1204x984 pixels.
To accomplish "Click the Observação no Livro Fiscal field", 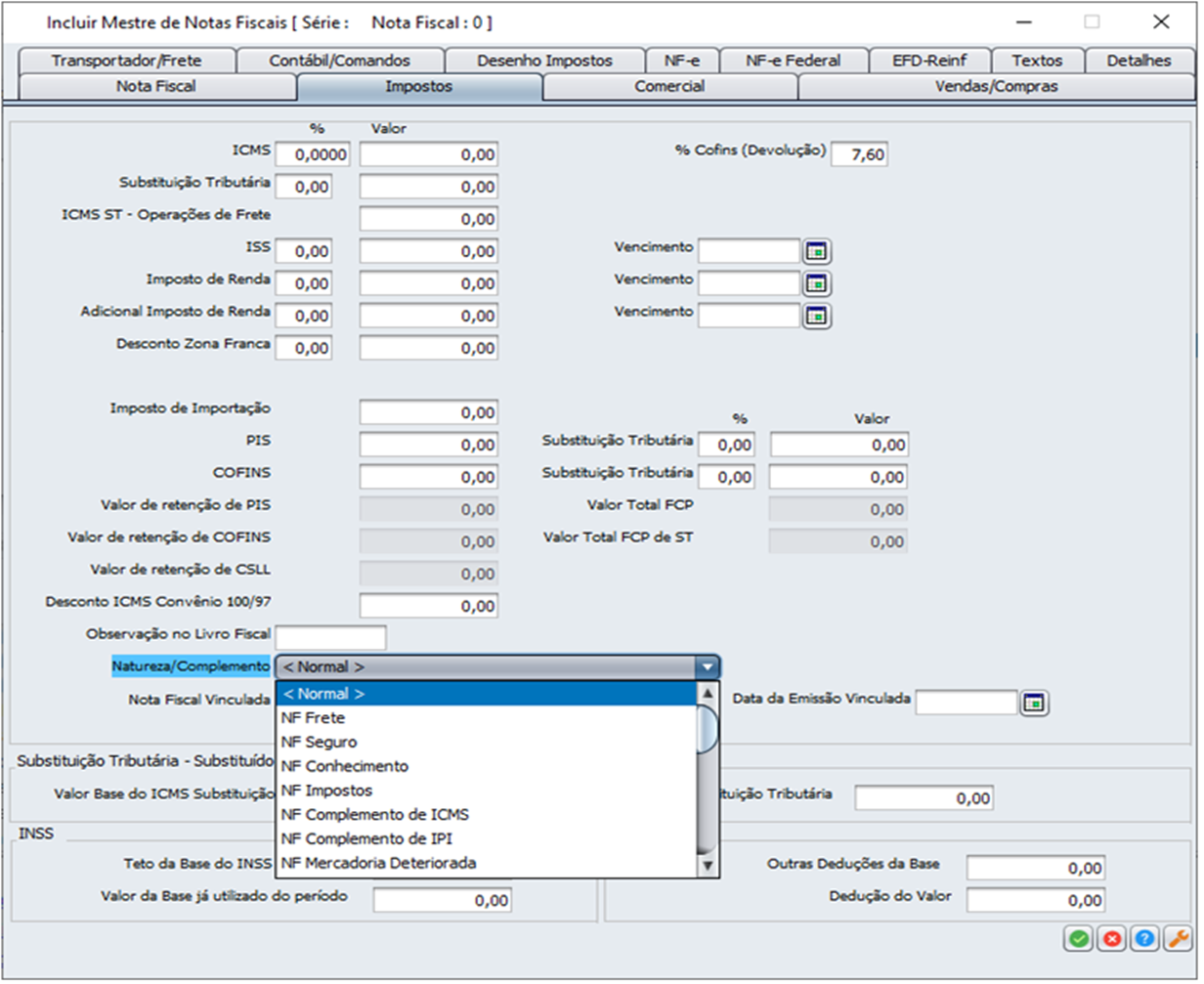I will (331, 638).
